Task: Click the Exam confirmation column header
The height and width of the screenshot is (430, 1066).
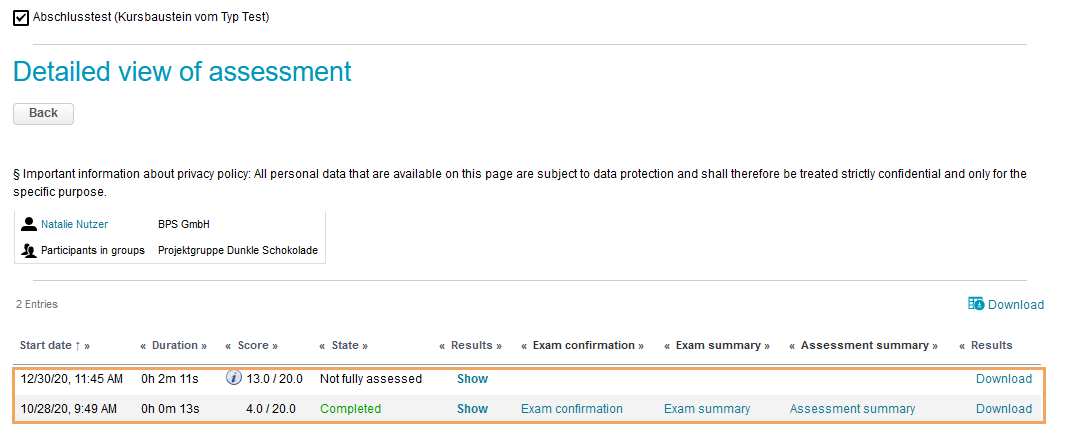Action: 583,345
